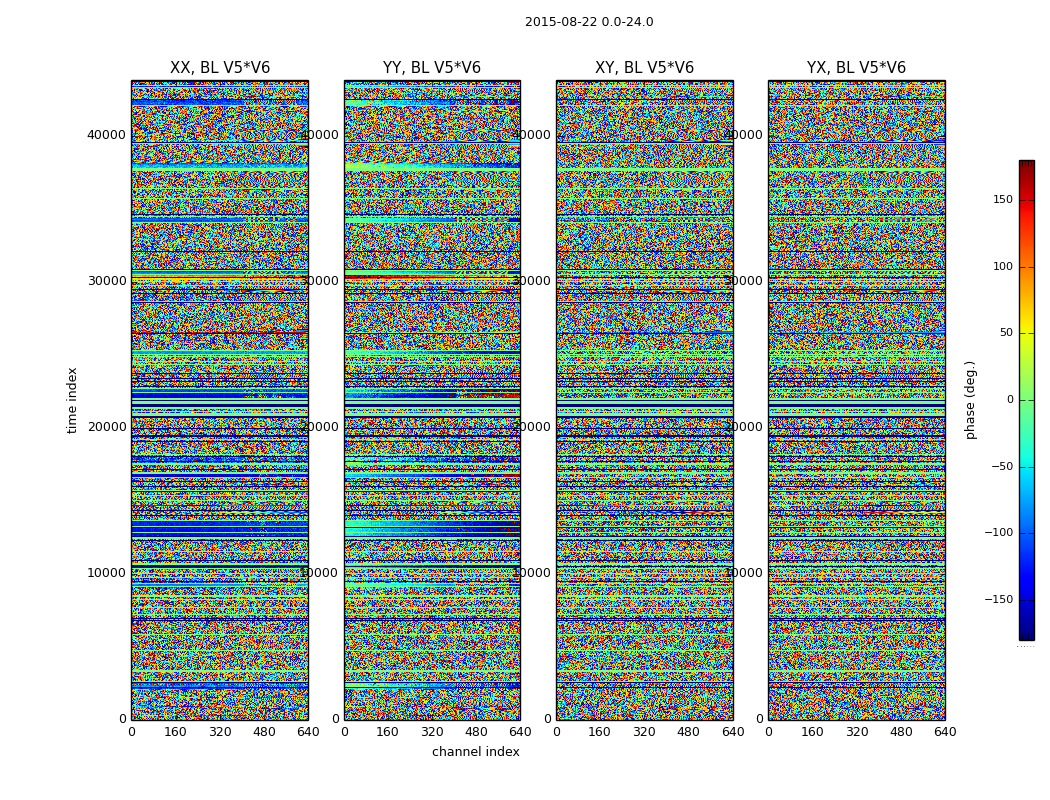Click the 150 tick label on colorbar

(x=1003, y=200)
